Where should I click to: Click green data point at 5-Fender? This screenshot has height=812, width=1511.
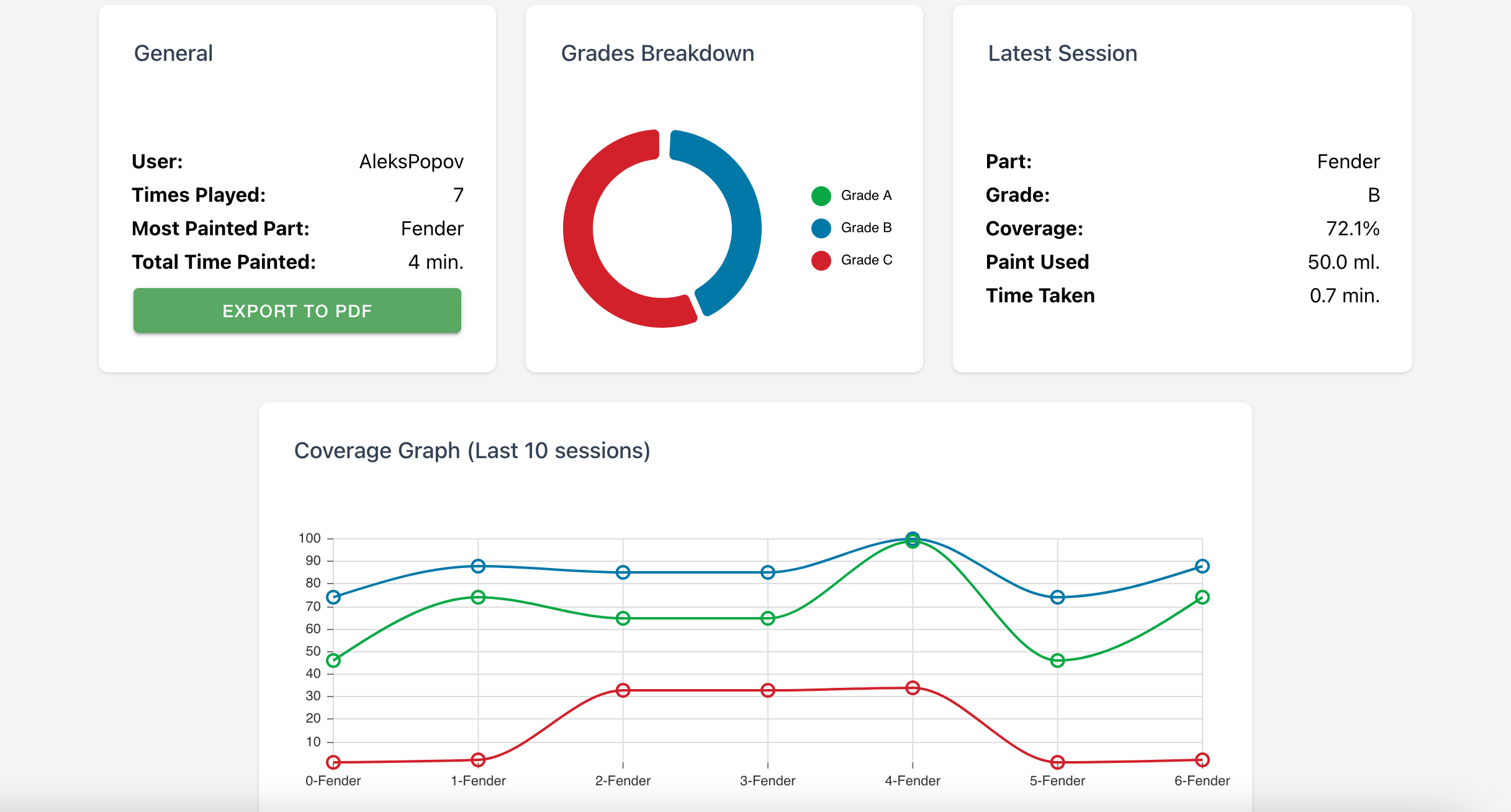(x=1057, y=661)
